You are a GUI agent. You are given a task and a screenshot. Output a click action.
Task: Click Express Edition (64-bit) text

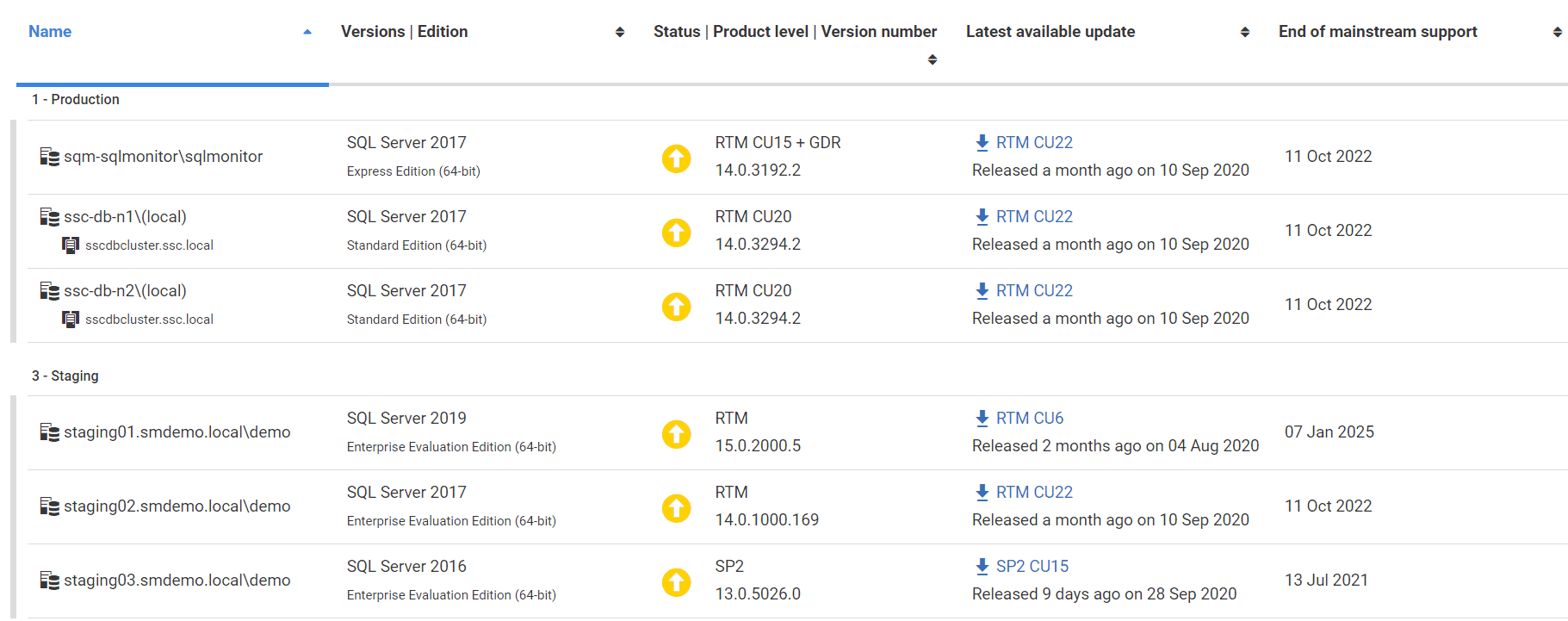click(413, 171)
